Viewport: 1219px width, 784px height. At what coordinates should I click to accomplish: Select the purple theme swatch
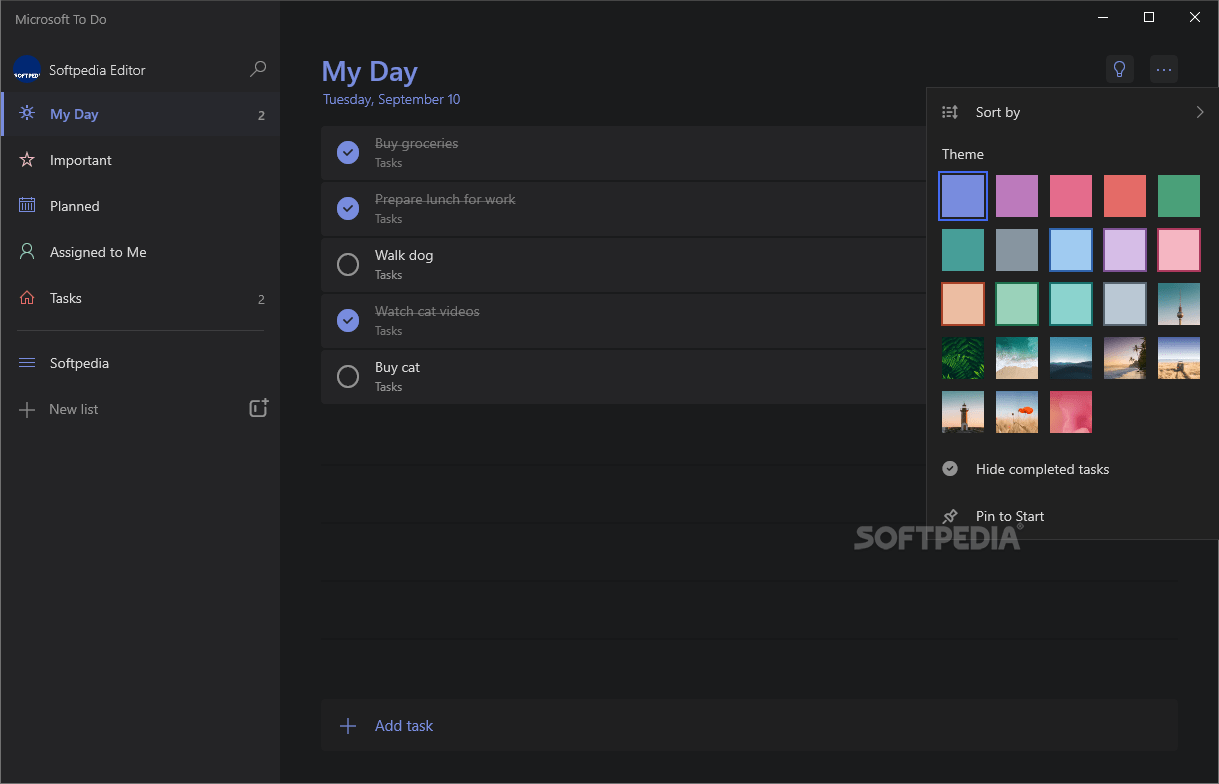click(1017, 196)
